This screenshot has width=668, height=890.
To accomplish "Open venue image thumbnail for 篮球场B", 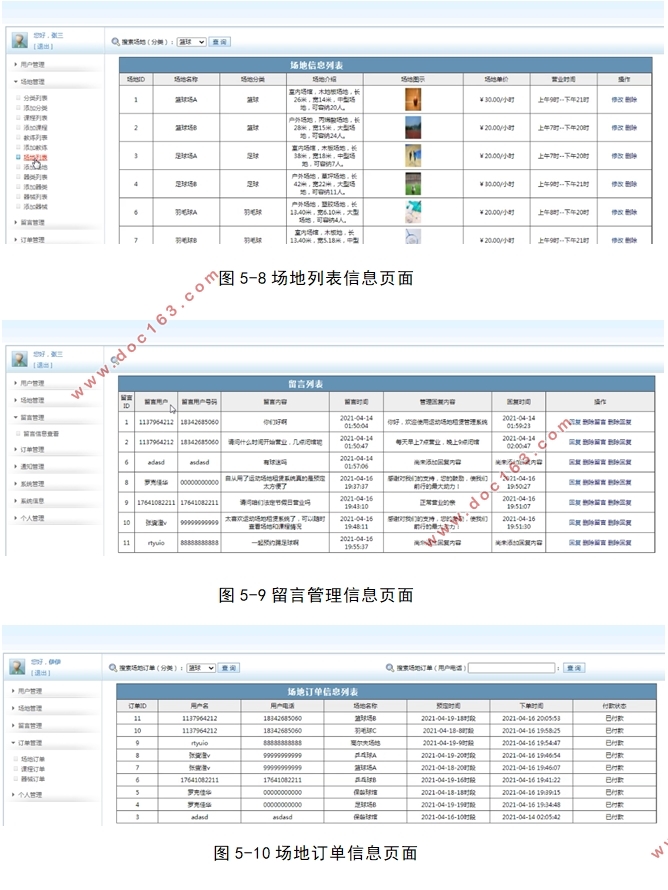I will tap(413, 128).
